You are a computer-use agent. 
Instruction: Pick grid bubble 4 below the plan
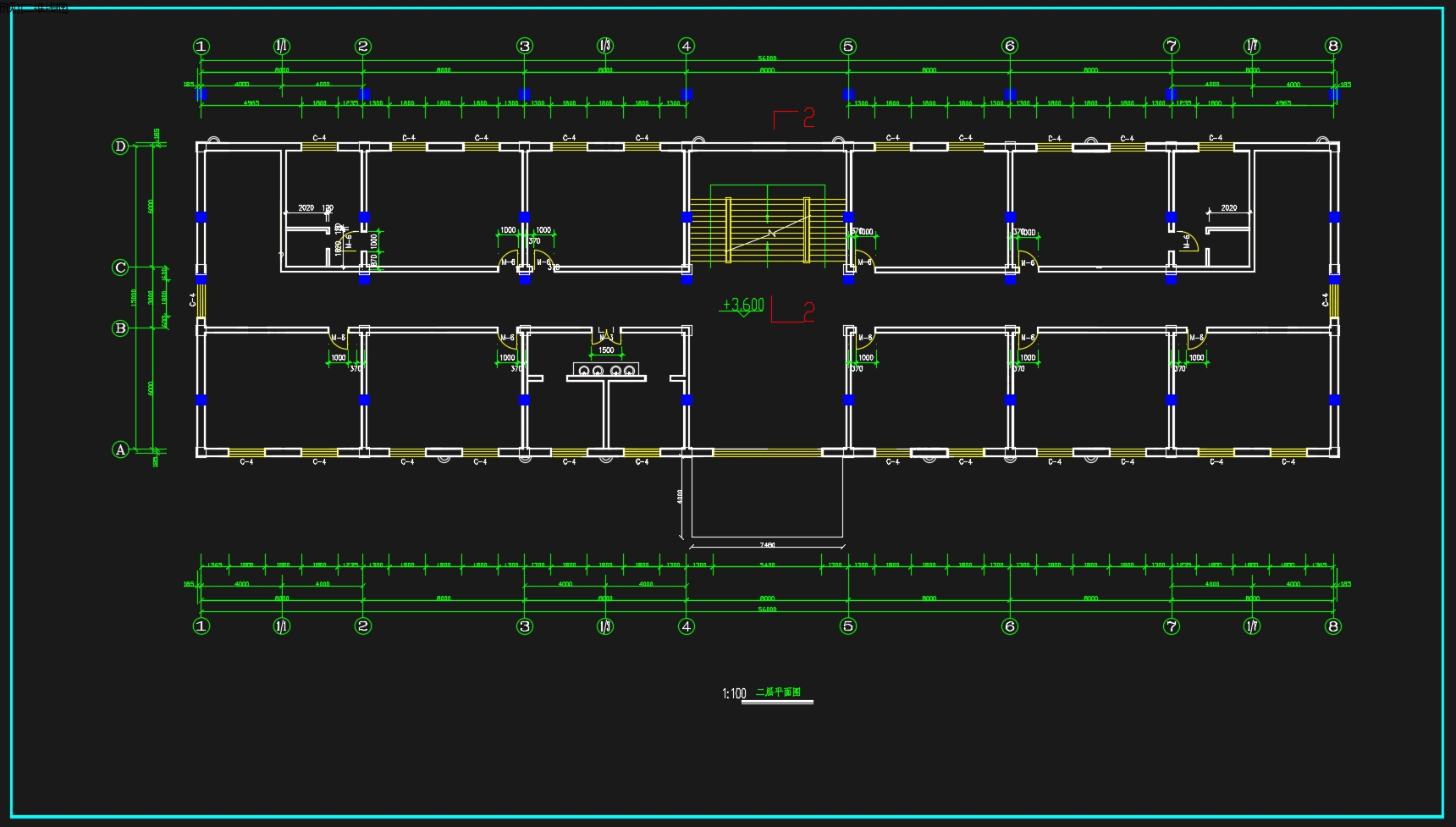tap(687, 626)
